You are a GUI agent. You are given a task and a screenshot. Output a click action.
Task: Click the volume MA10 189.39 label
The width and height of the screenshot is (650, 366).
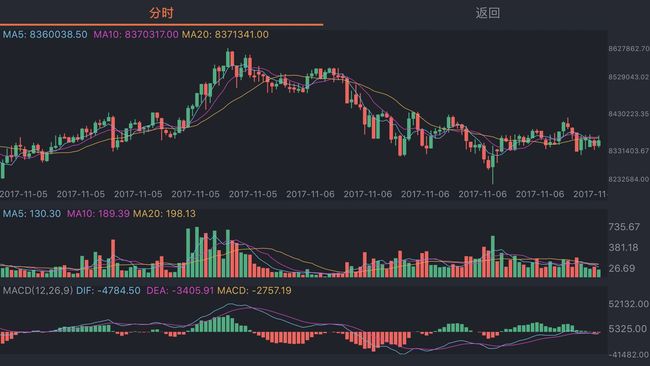pos(98,213)
